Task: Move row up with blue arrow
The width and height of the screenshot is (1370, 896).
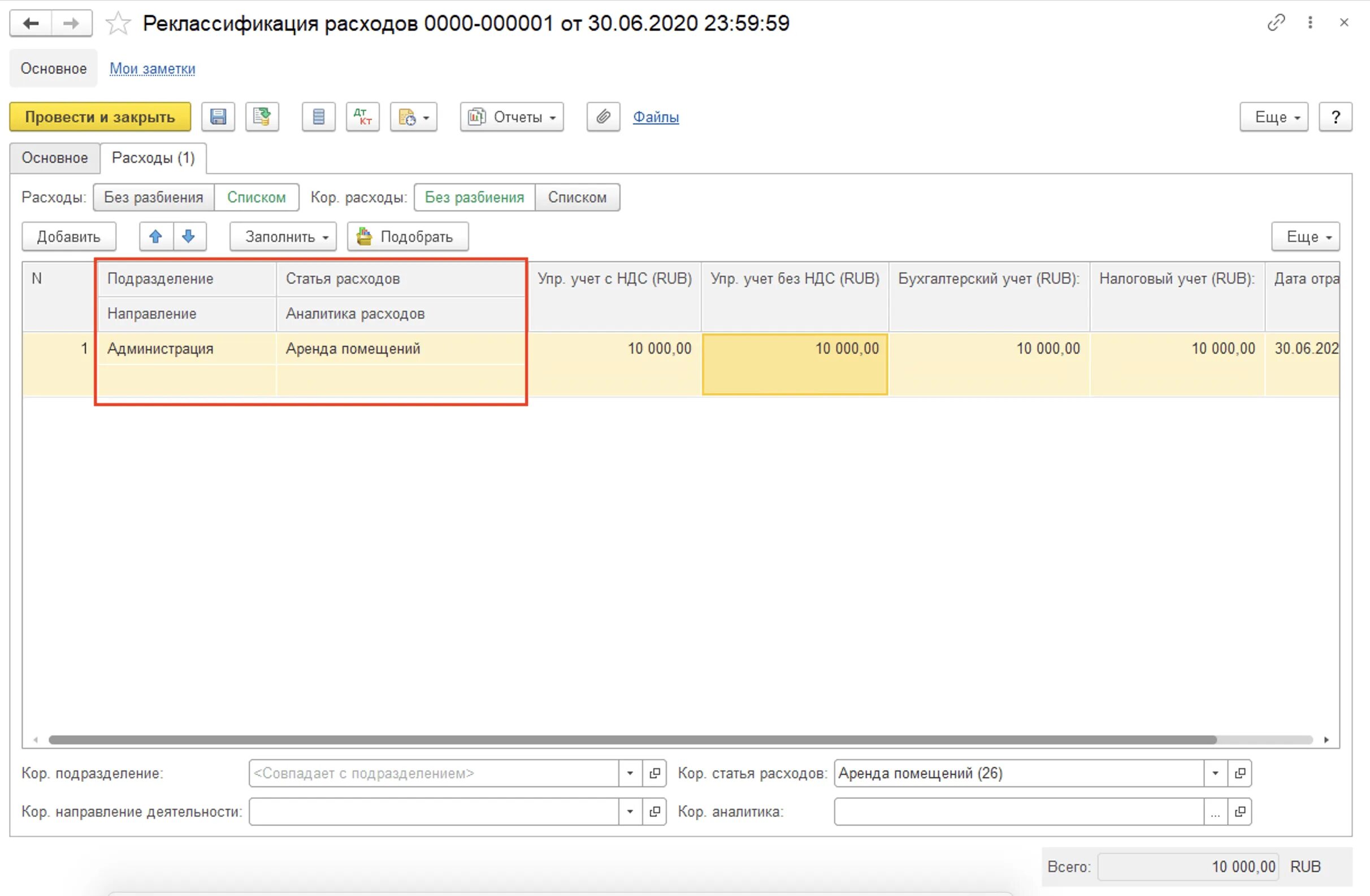Action: [x=155, y=237]
